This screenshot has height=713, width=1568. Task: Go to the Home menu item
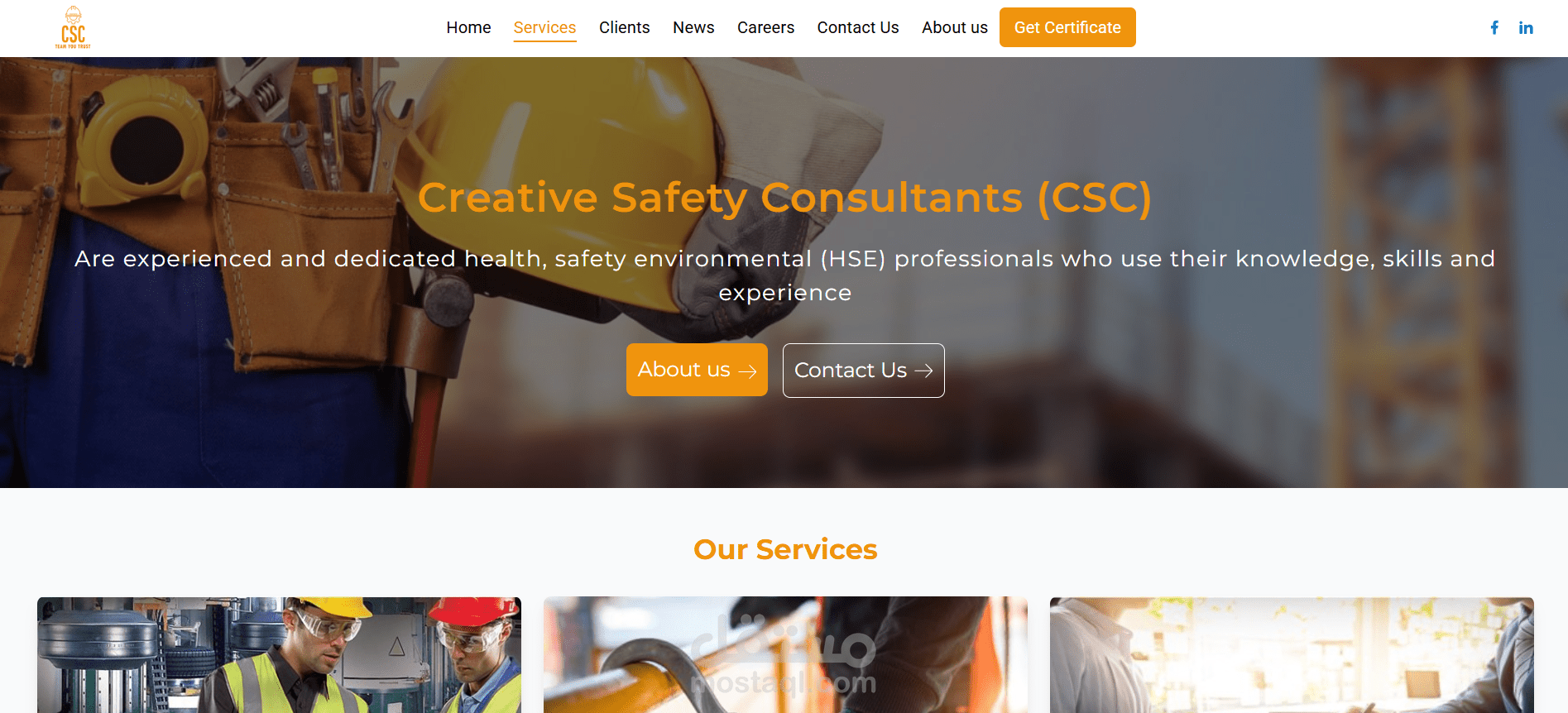point(468,27)
